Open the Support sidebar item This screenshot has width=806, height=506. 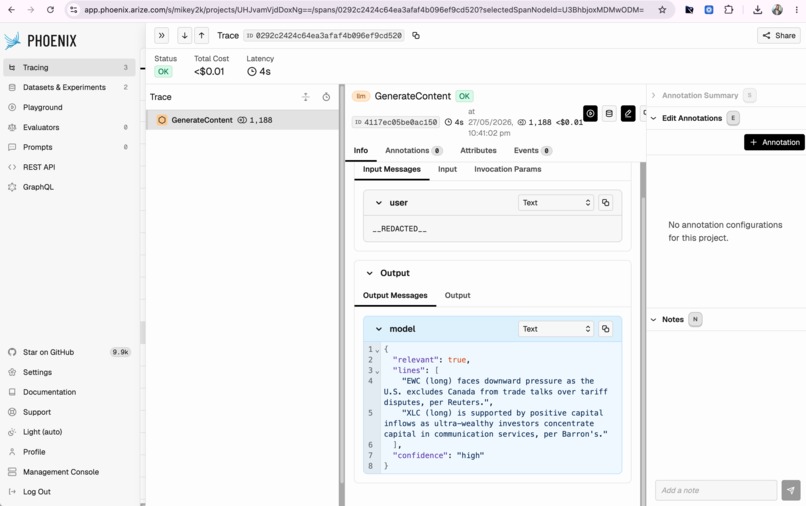(69, 412)
